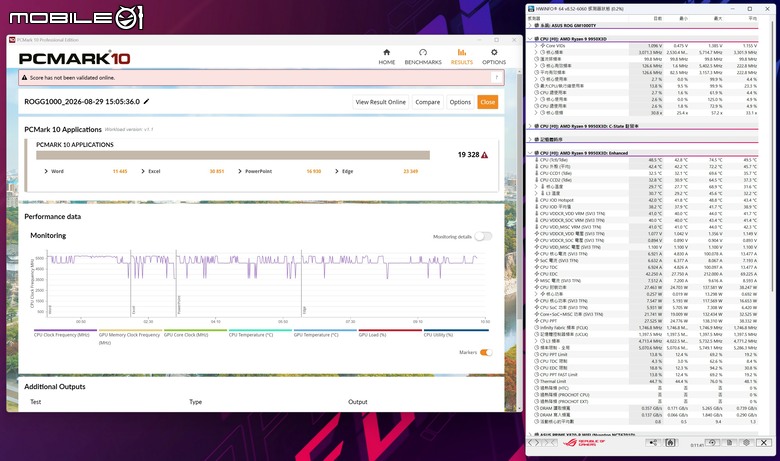Click the Compare button
The height and width of the screenshot is (461, 780).
pos(427,102)
